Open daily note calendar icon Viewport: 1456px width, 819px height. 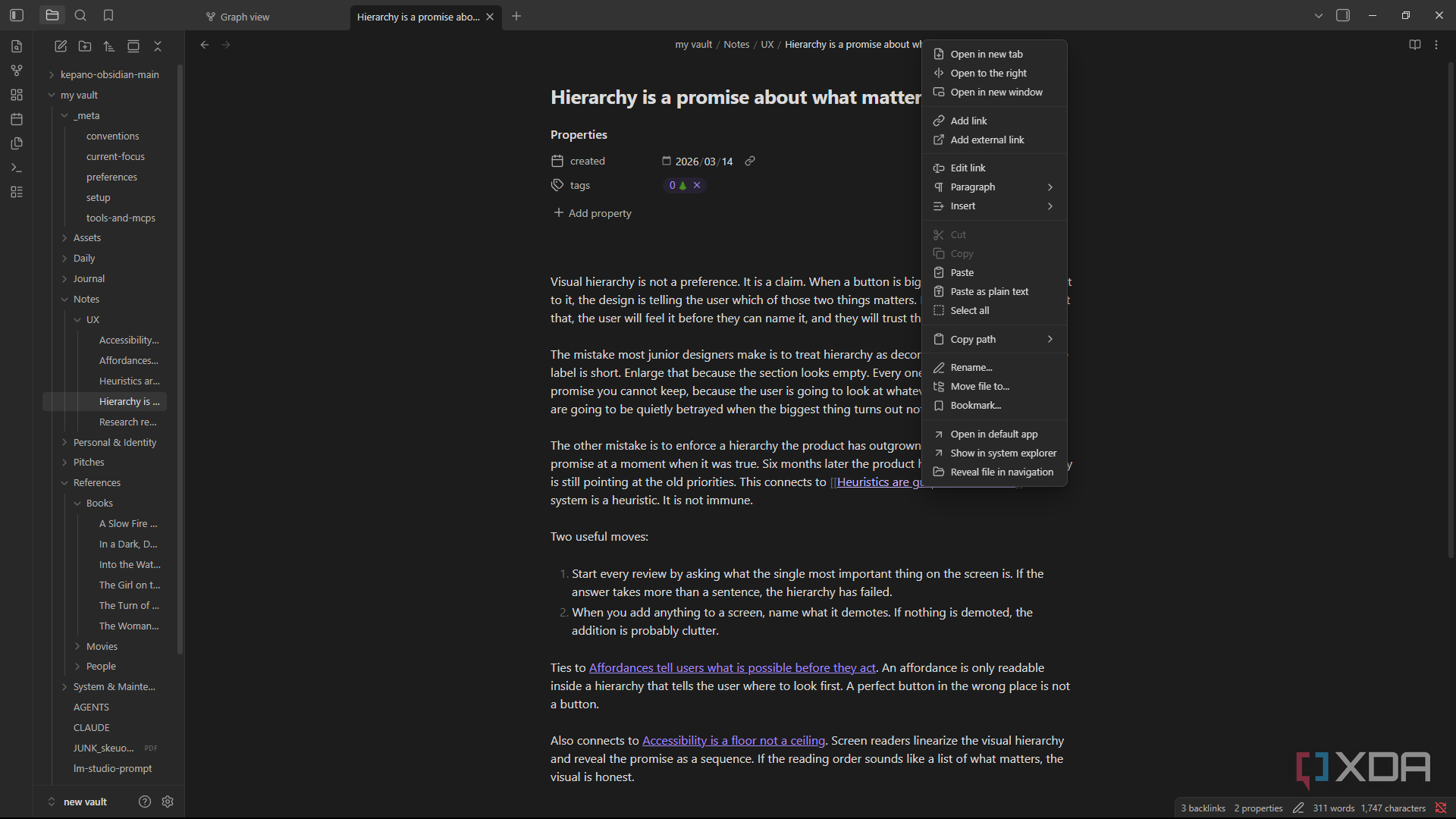click(17, 119)
